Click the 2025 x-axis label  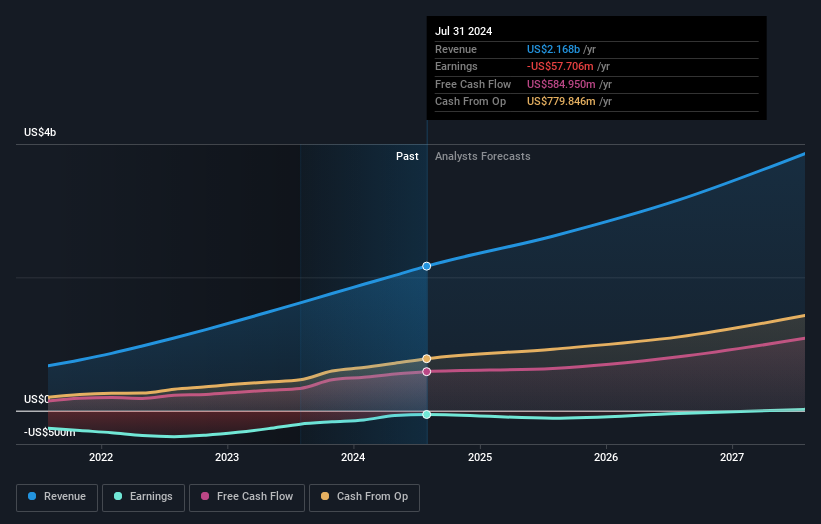480,458
